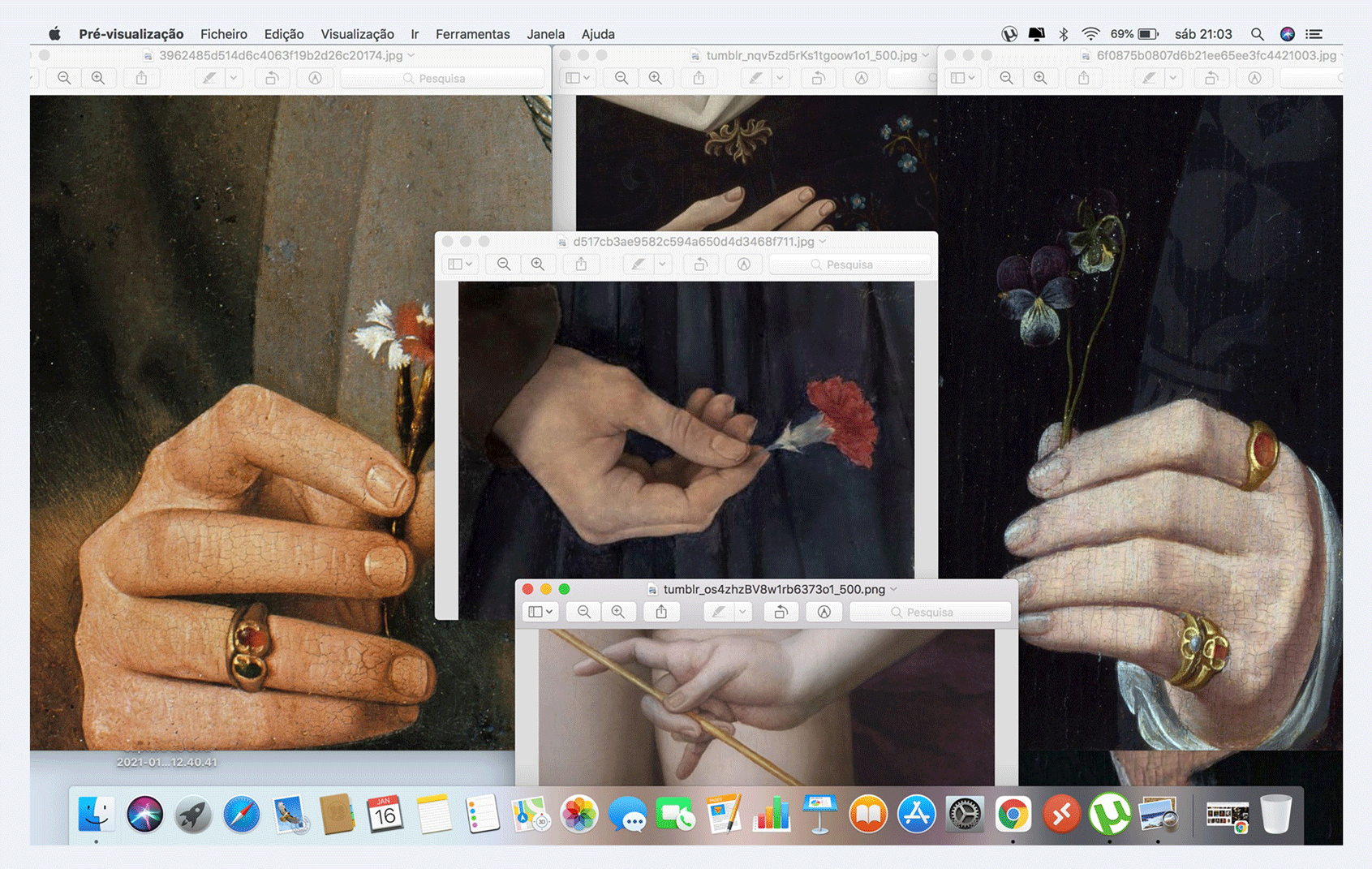Select highlight pen in d517cb3ae window
This screenshot has height=869, width=1372.
click(639, 265)
